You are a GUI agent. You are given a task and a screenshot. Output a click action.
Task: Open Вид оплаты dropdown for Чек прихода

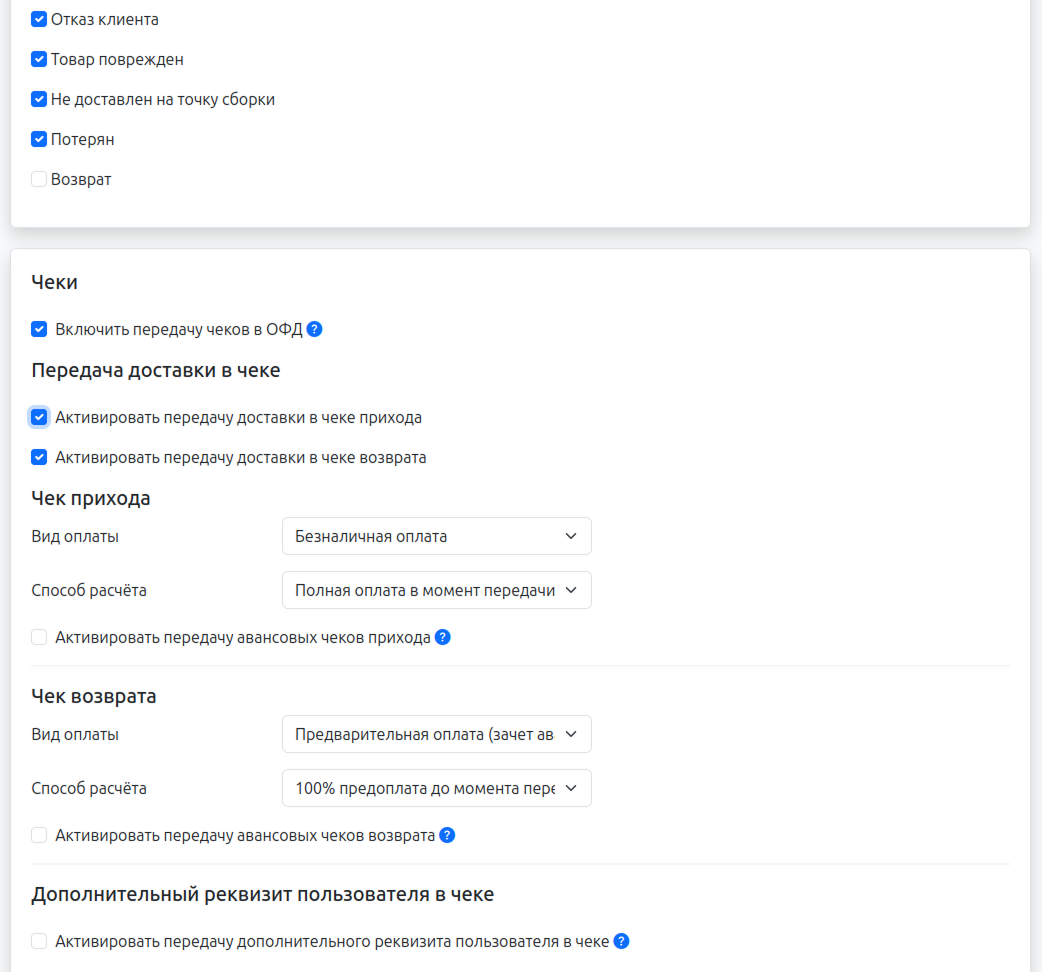click(436, 536)
